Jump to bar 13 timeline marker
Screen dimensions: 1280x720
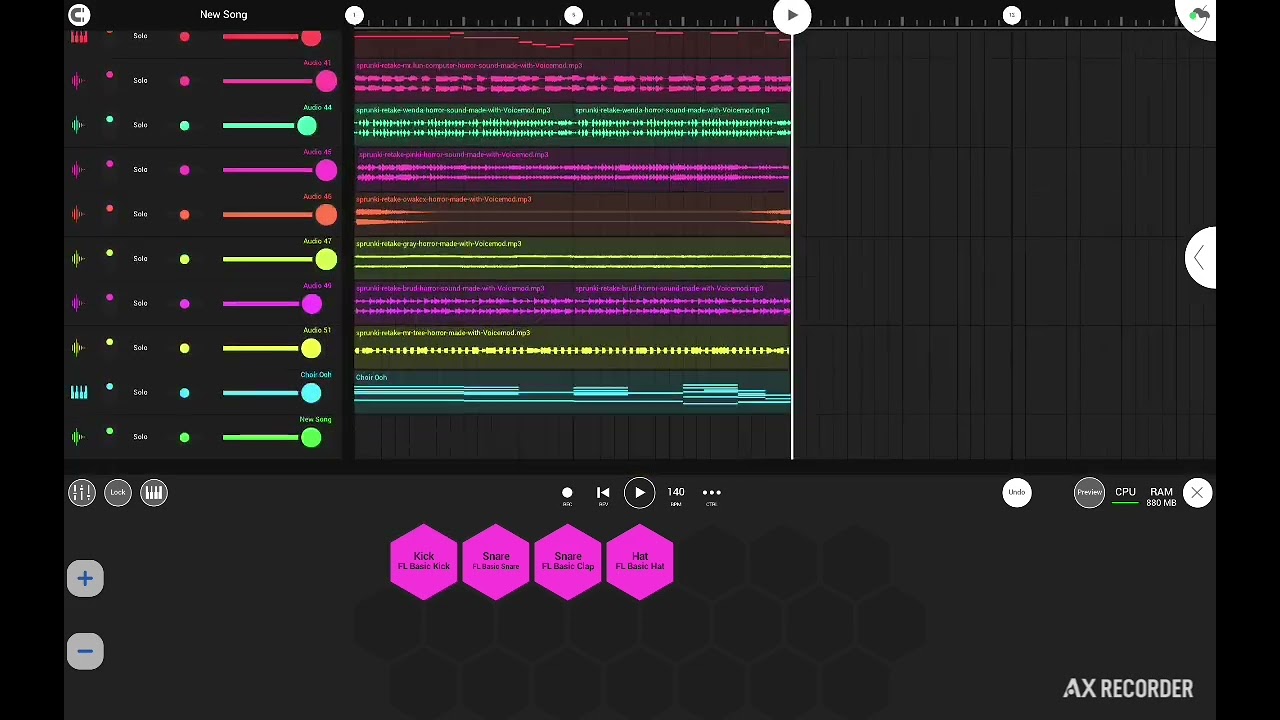point(1012,14)
